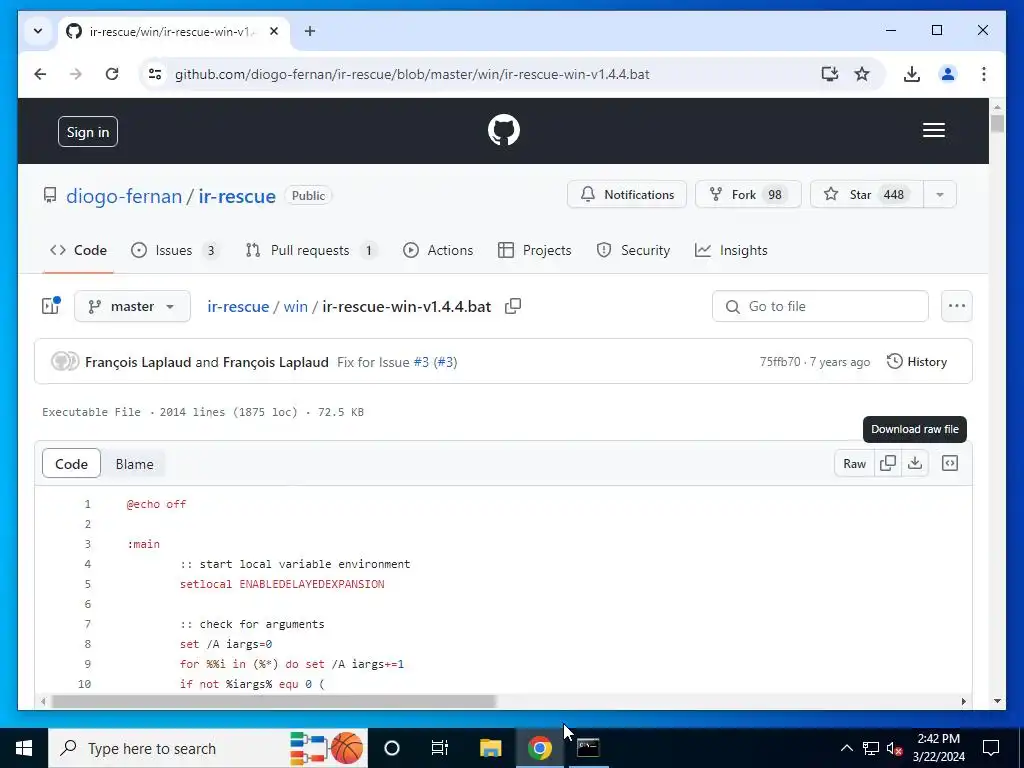Click the horizontal scrollbar thumb
The image size is (1024, 768).
pyautogui.click(x=274, y=701)
